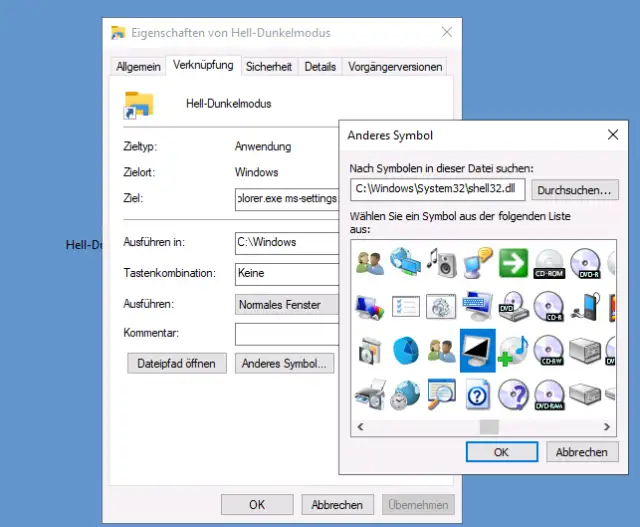Select the MP3 player with earphones icon
The height and width of the screenshot is (527, 640).
[585, 306]
